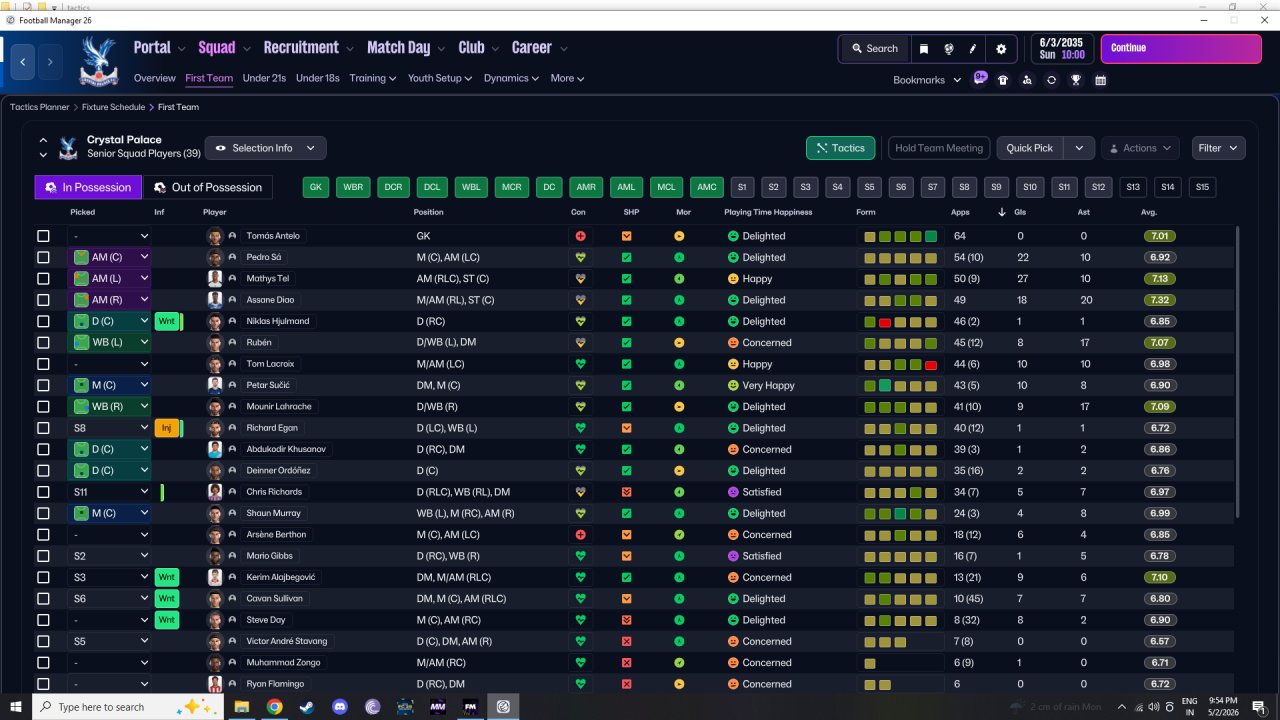The height and width of the screenshot is (720, 1280).
Task: Click the trophy icon
Action: pyautogui.click(x=1076, y=80)
